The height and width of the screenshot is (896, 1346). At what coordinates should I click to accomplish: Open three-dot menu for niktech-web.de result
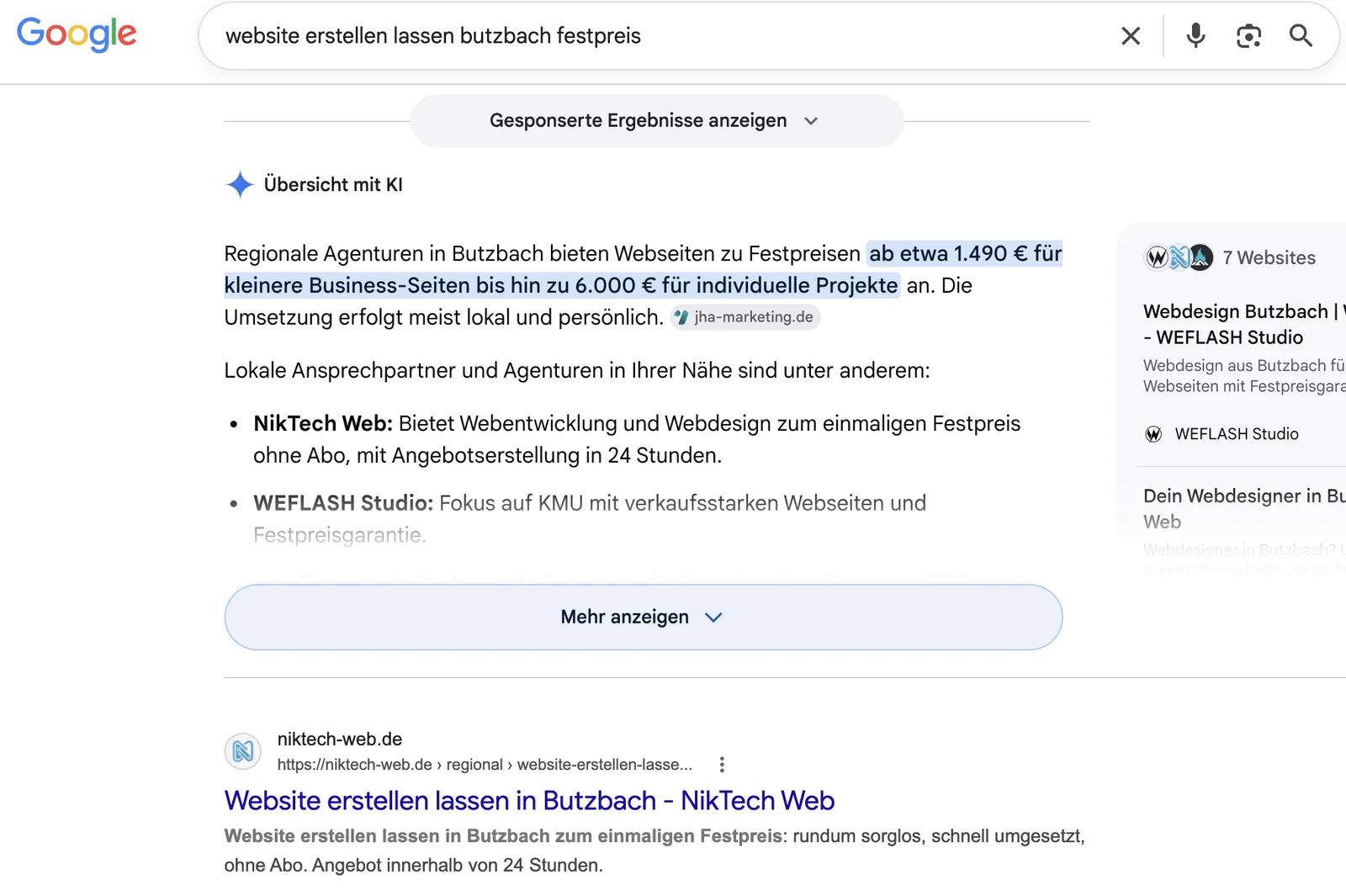tap(722, 765)
